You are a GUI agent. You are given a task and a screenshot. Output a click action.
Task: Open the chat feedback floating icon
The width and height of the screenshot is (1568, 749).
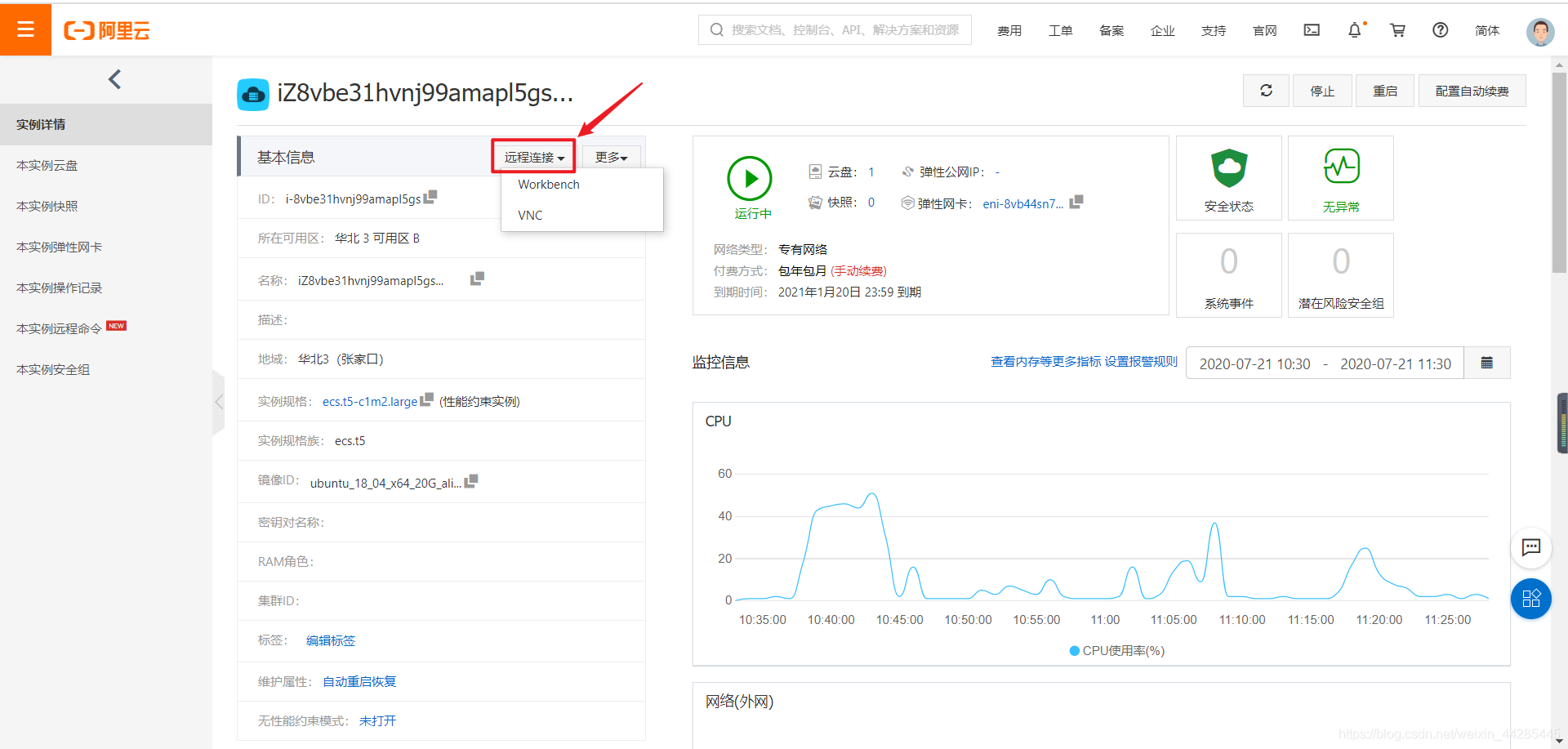[1531, 547]
